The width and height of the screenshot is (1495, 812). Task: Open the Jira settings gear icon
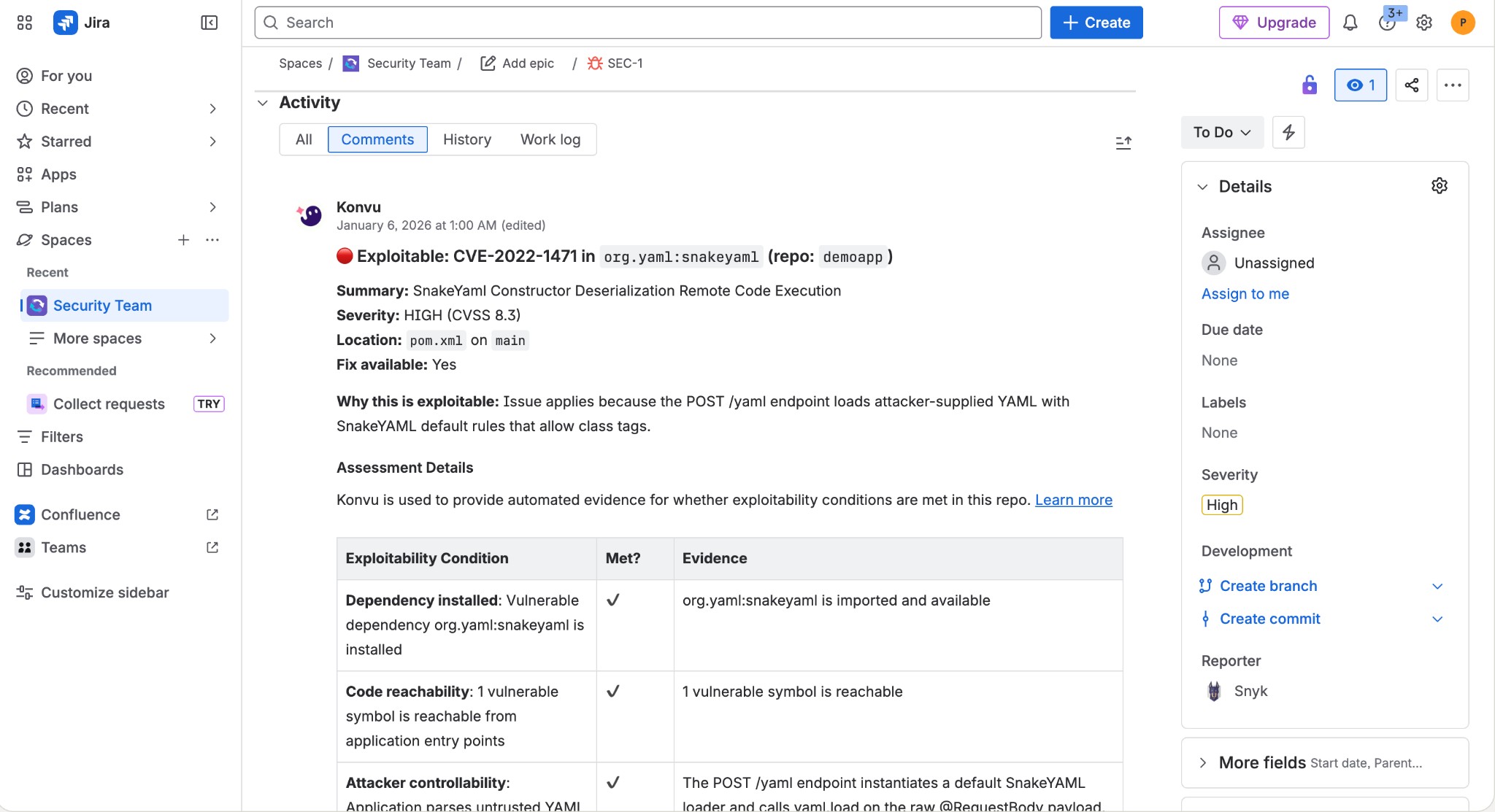(1423, 23)
